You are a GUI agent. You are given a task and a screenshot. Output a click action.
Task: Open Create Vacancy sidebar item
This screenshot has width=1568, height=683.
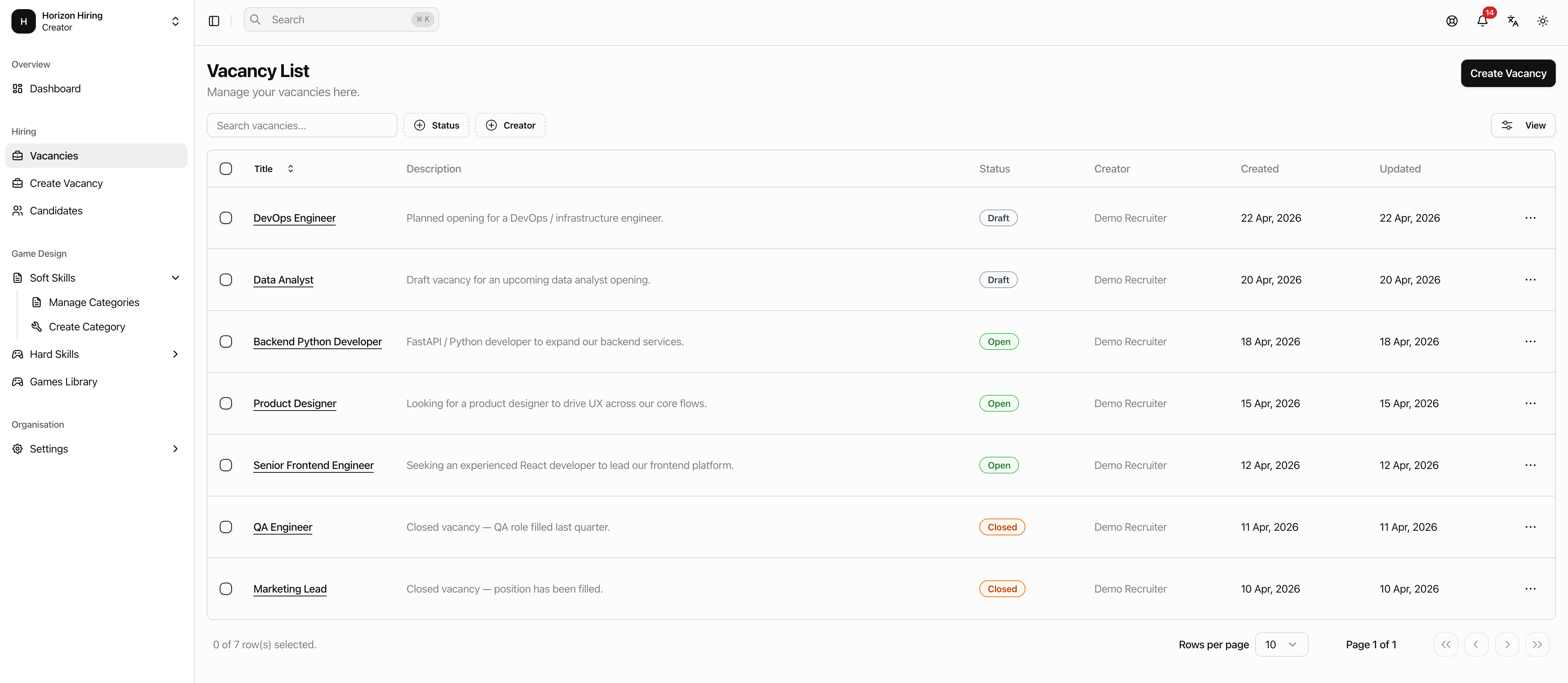point(97,183)
